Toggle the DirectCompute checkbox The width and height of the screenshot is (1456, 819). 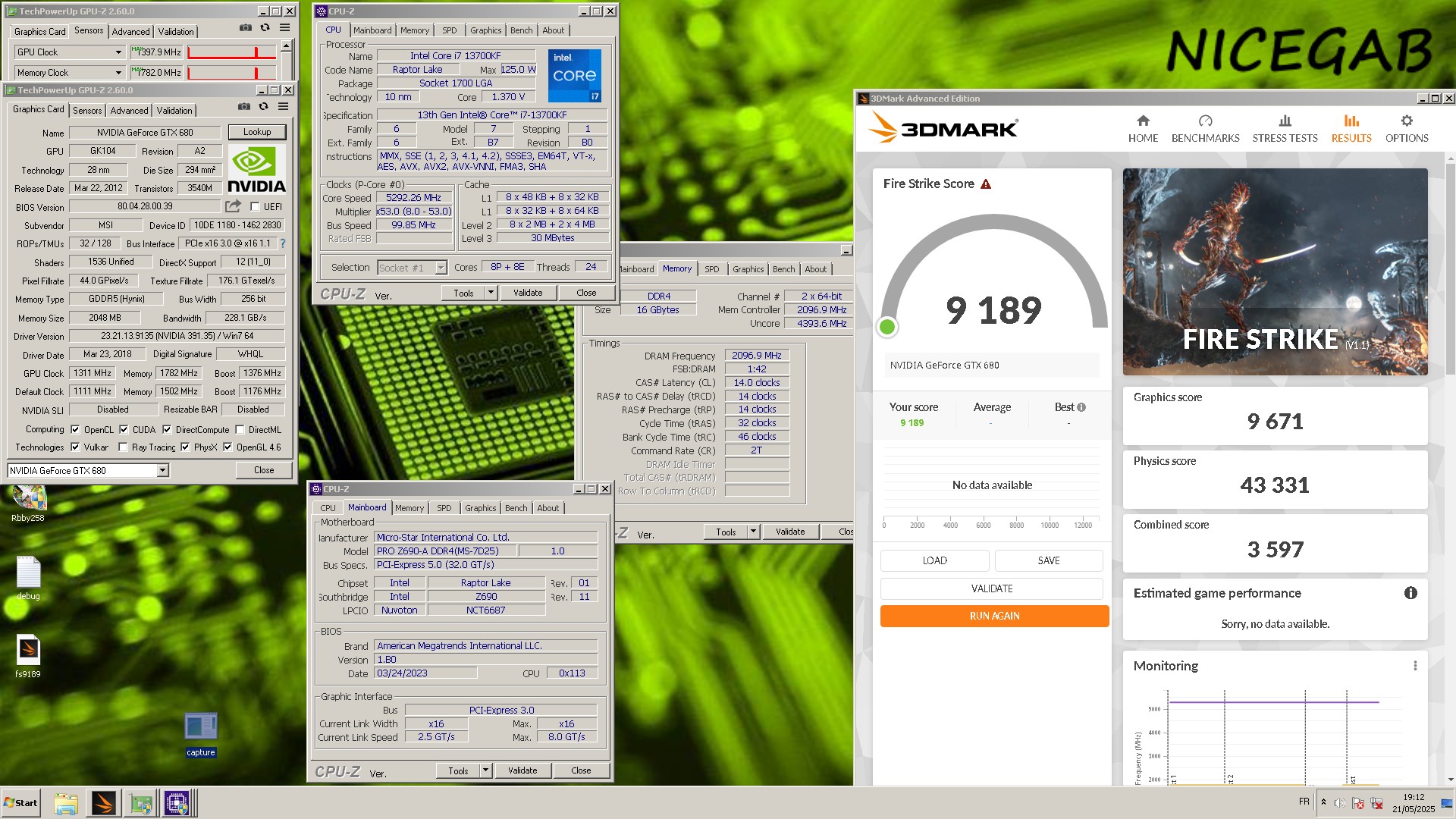coord(167,429)
